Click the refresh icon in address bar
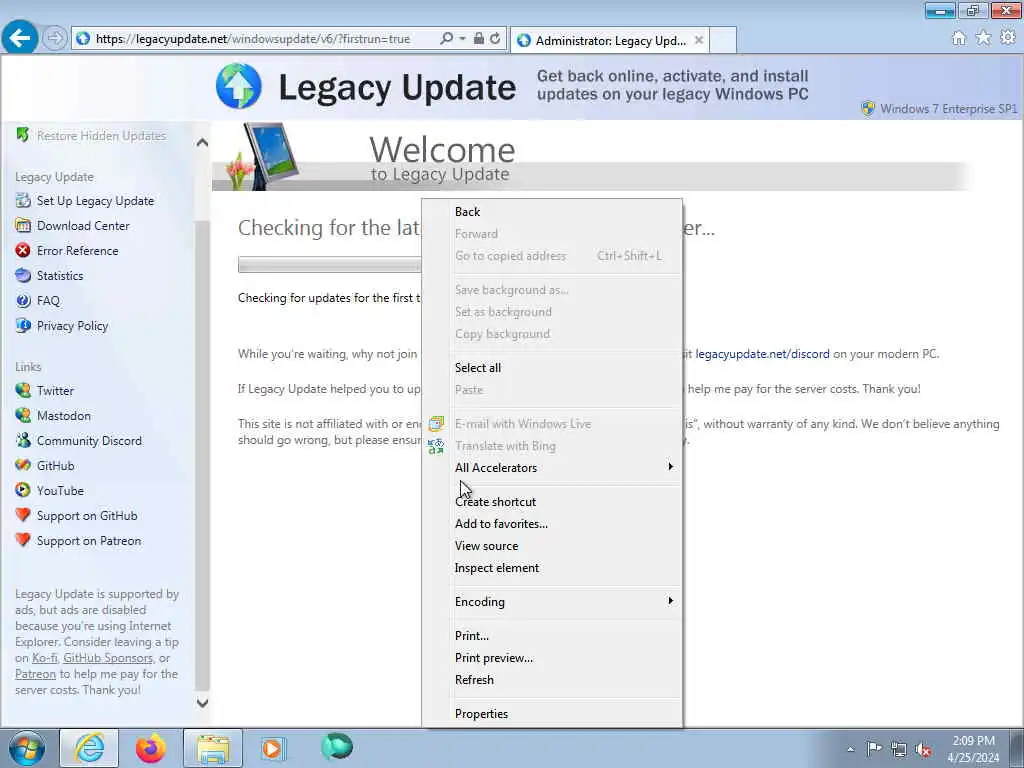This screenshot has width=1024, height=768. [x=495, y=39]
